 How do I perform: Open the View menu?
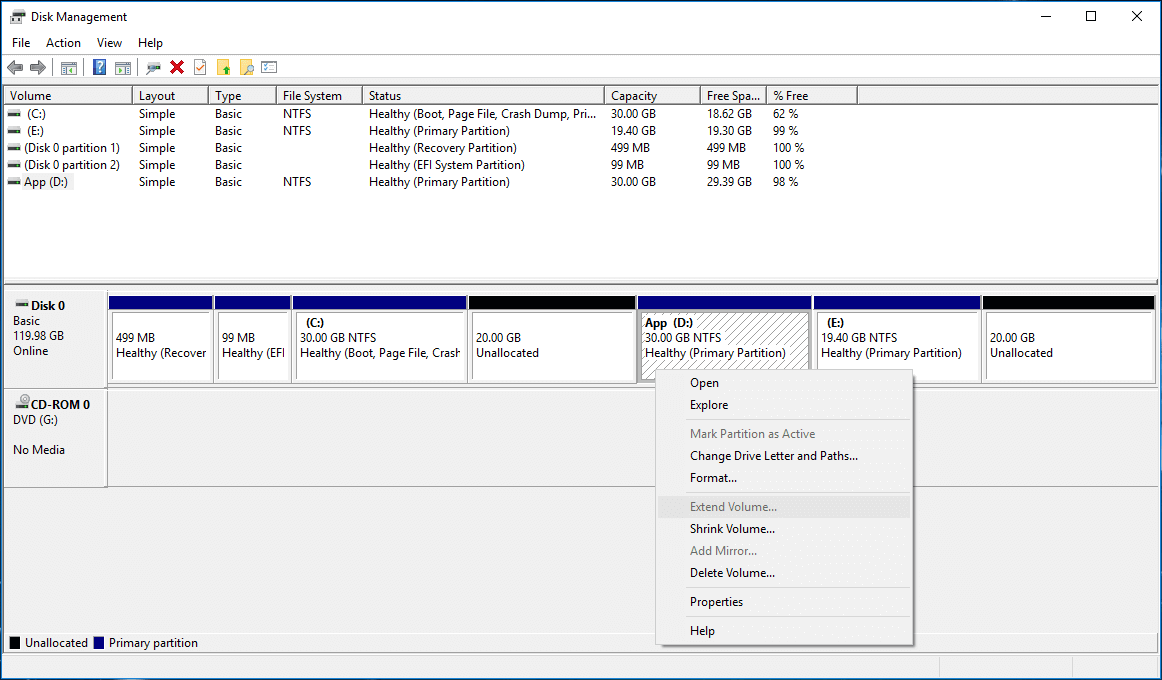pyautogui.click(x=109, y=43)
